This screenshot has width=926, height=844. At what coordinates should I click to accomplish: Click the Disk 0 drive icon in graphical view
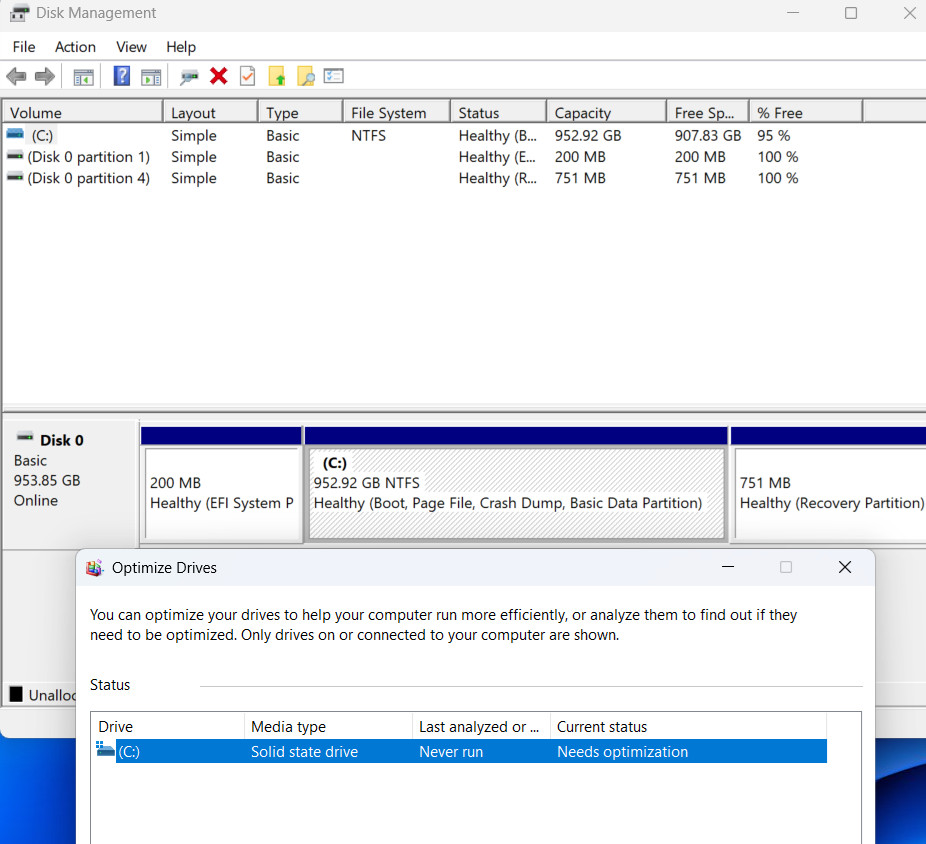24,438
